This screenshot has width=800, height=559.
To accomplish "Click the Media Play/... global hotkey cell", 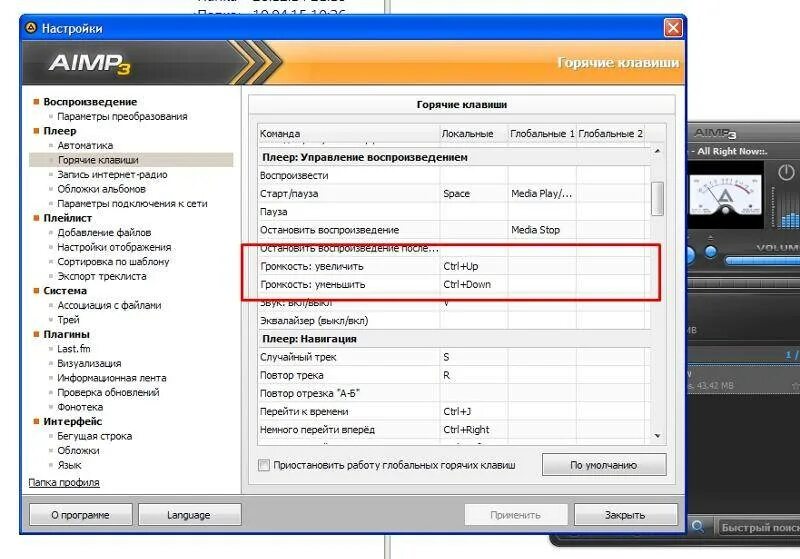I will (542, 194).
